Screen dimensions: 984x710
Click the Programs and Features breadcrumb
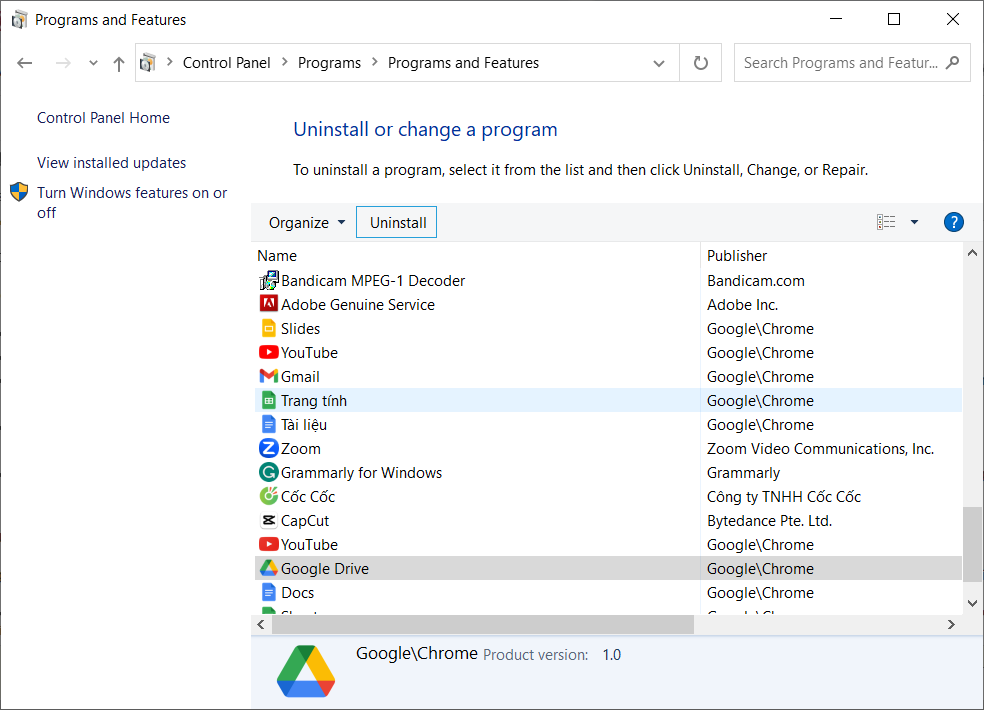463,63
